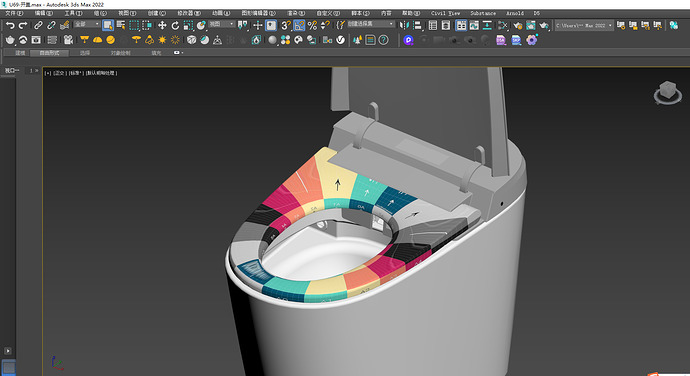
Task: Click the Link chain icon
Action: coord(38,26)
